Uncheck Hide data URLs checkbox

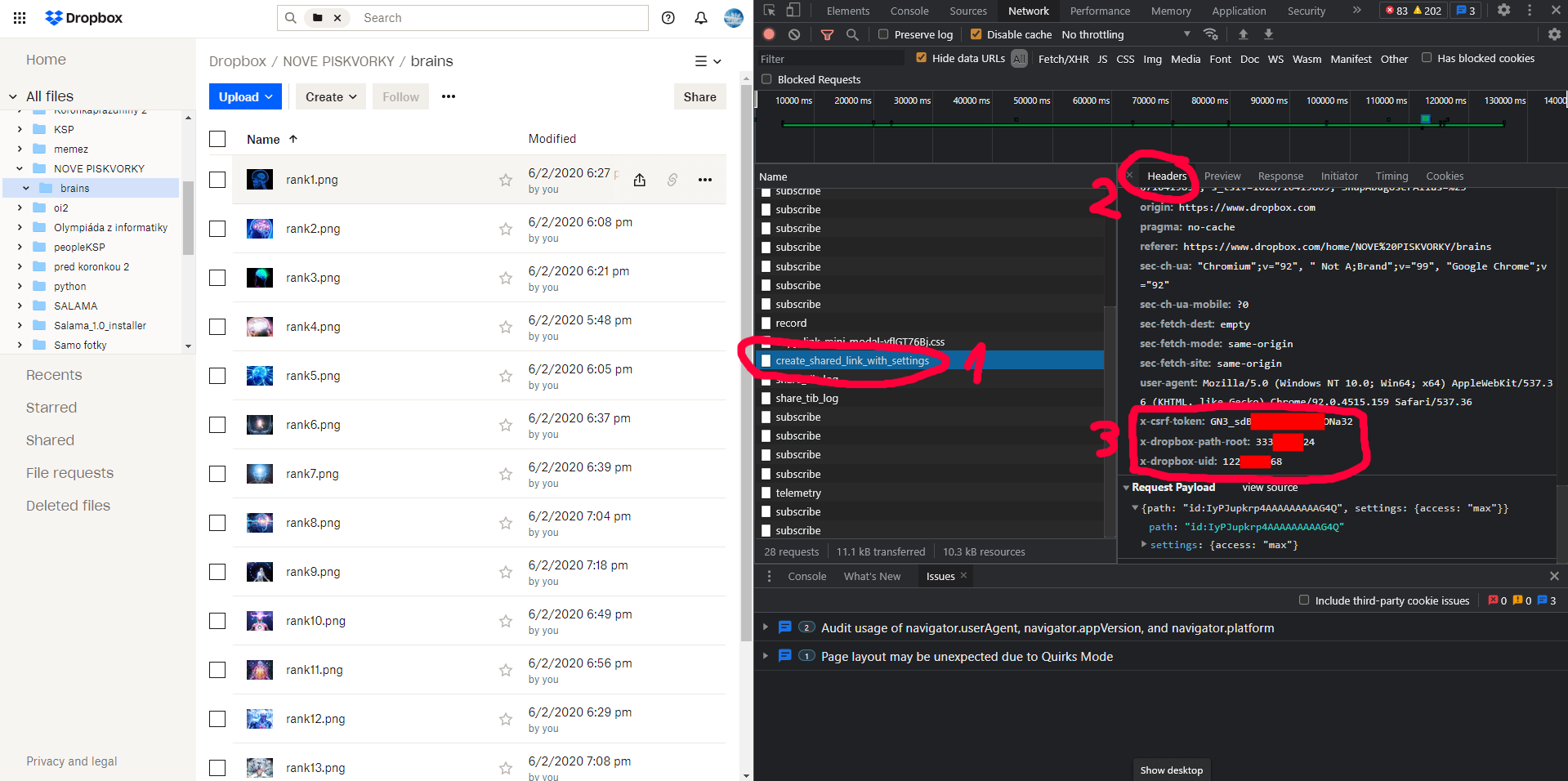tap(922, 58)
